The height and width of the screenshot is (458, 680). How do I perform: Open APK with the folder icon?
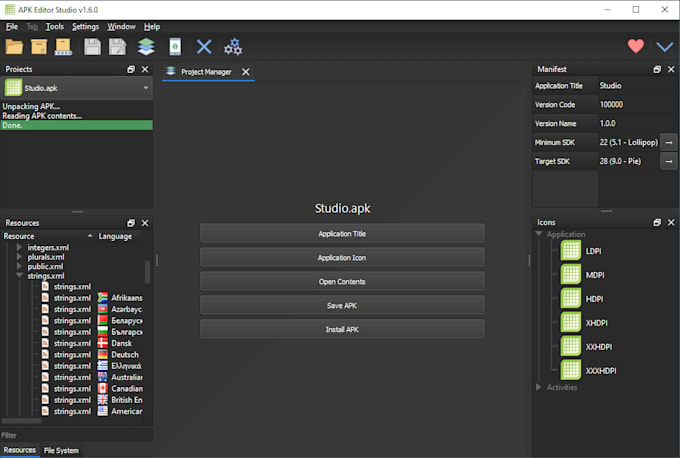14,46
